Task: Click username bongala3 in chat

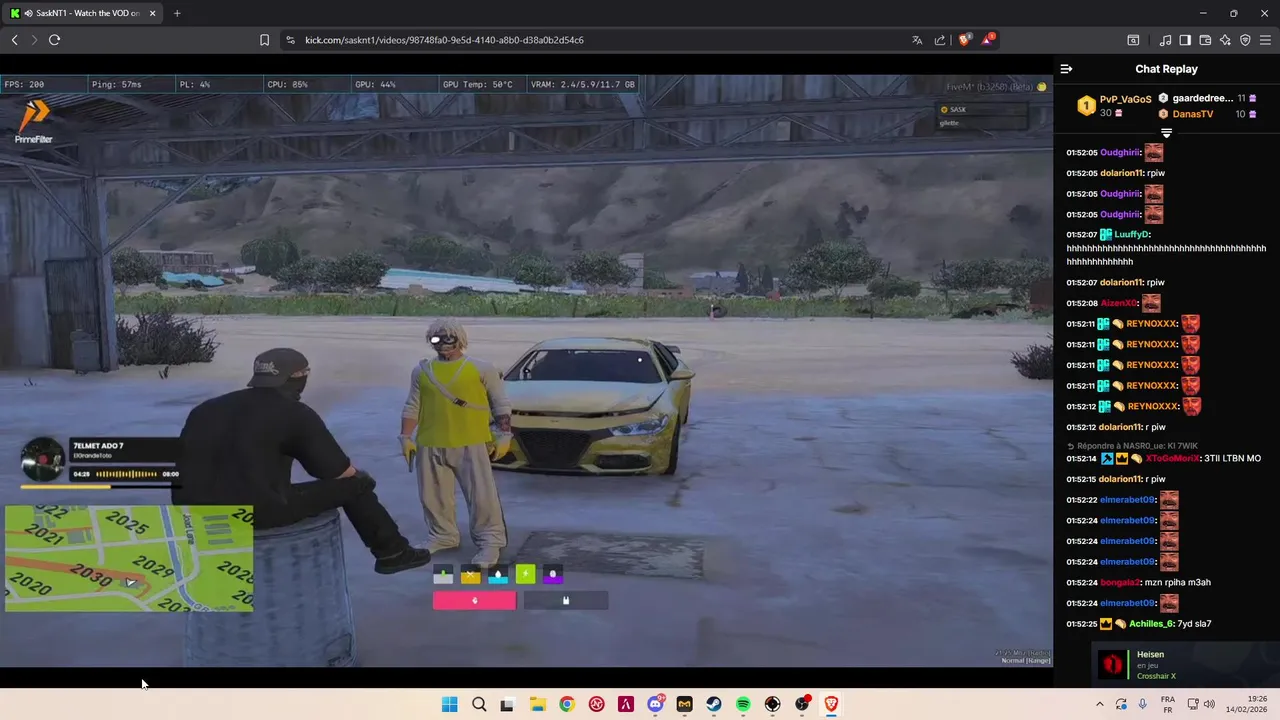Action: pyautogui.click(x=1121, y=582)
